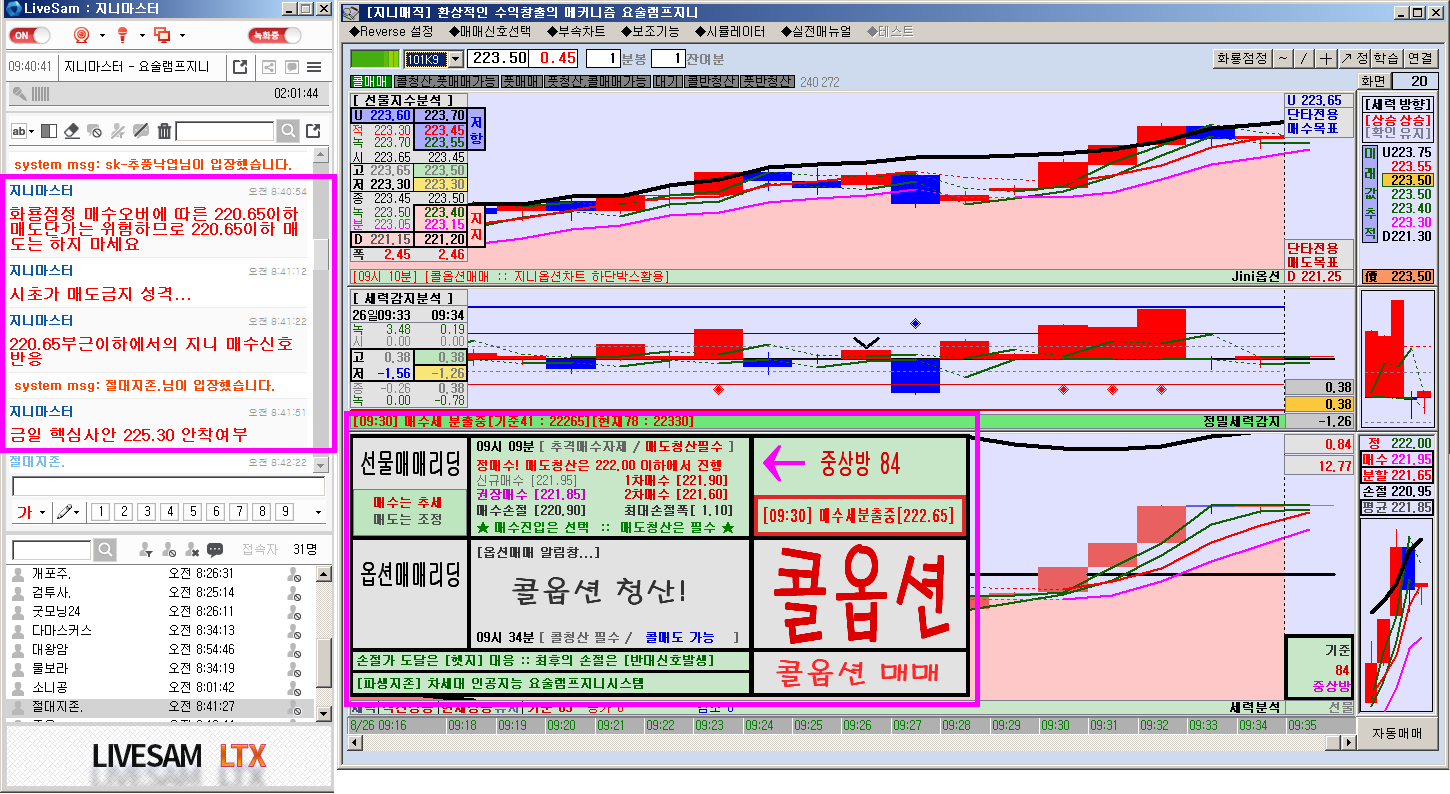Click the chat pop-out icon beside search

[313, 131]
